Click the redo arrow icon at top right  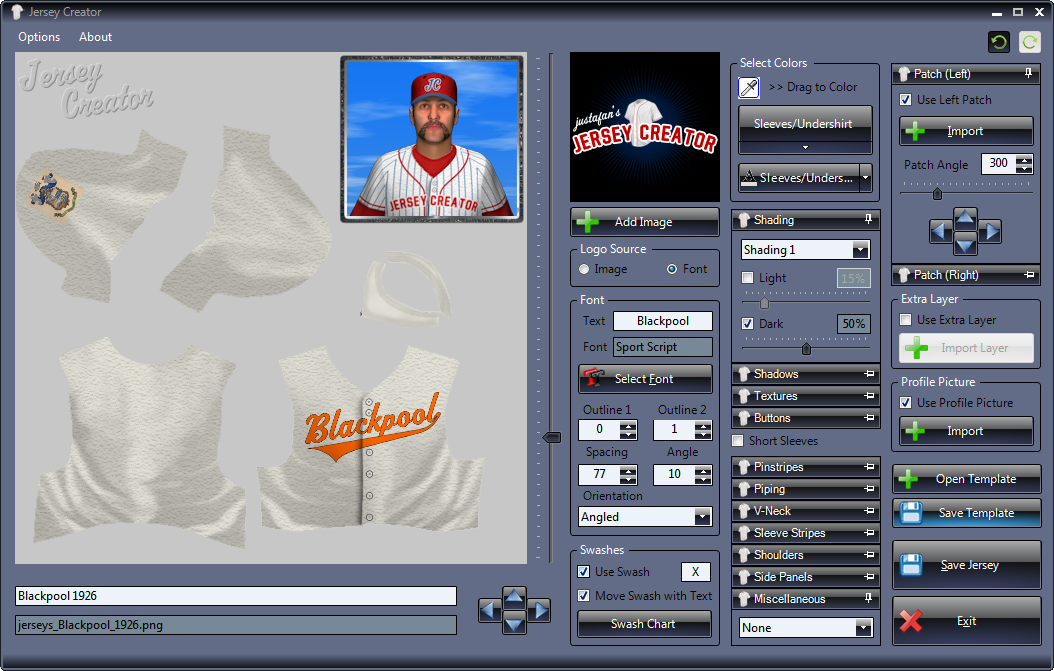click(1029, 42)
